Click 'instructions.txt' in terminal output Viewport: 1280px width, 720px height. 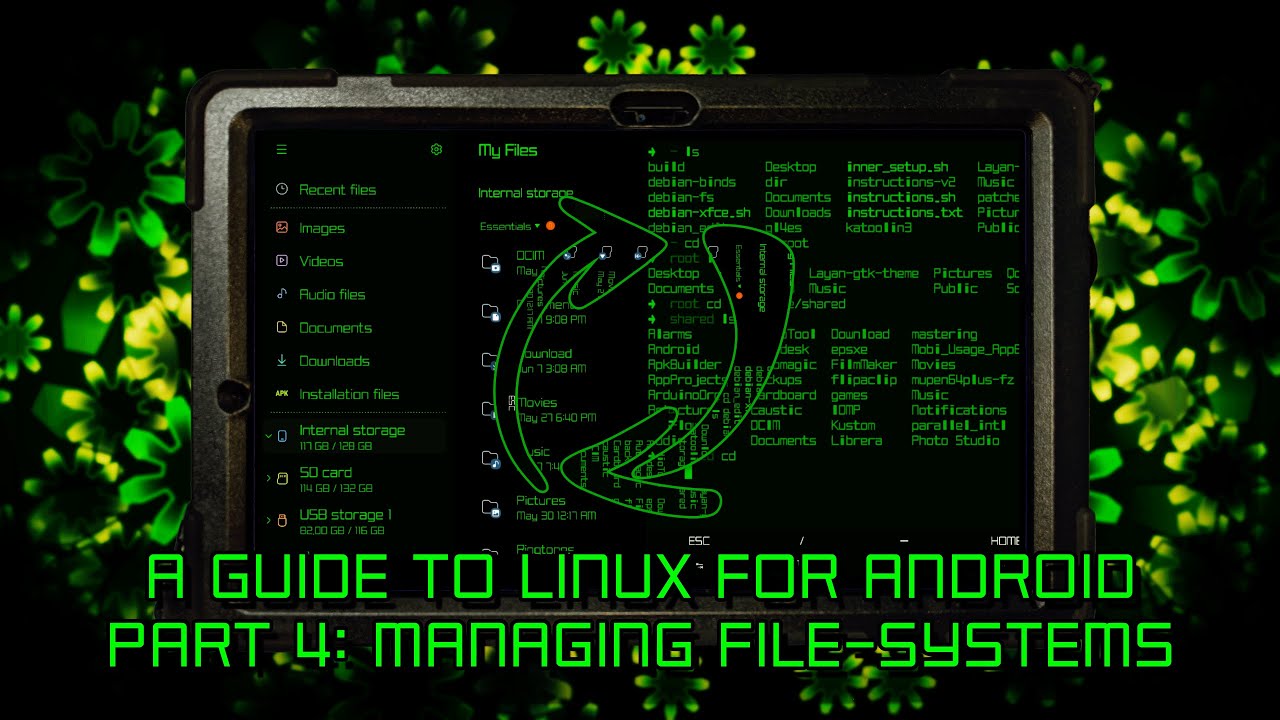pos(905,212)
